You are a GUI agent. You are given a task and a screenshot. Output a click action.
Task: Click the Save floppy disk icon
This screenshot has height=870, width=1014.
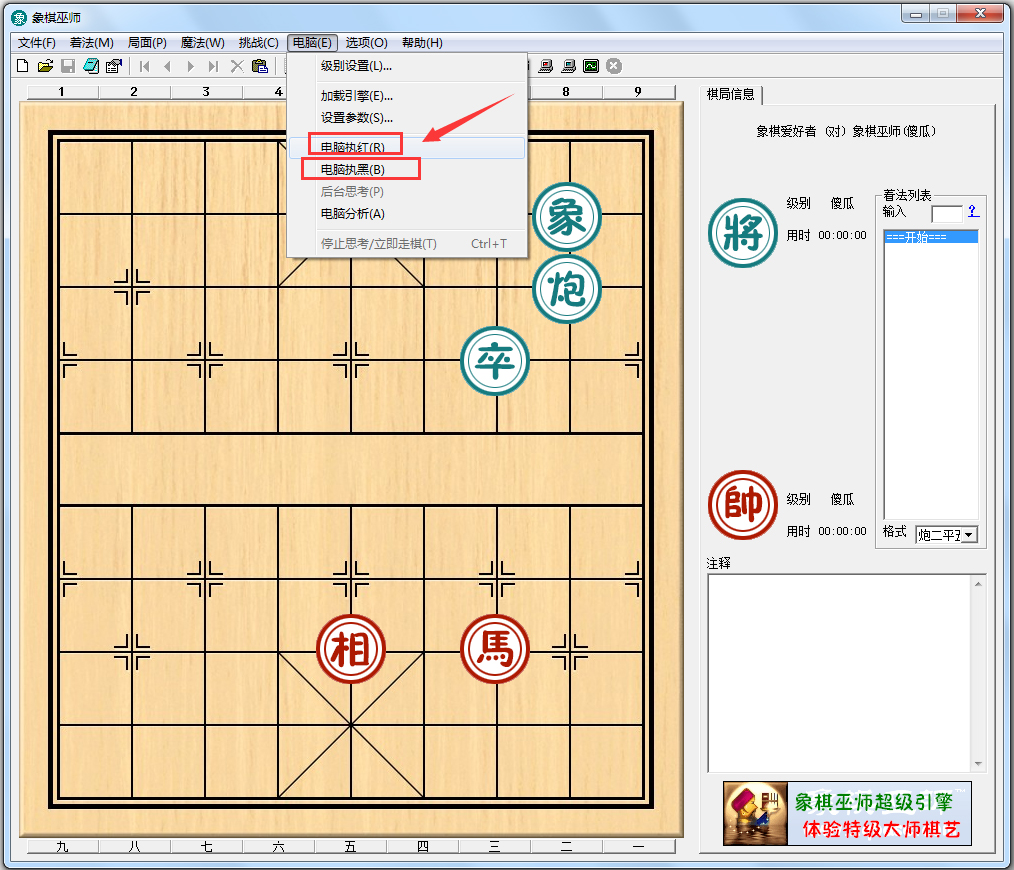click(x=68, y=66)
